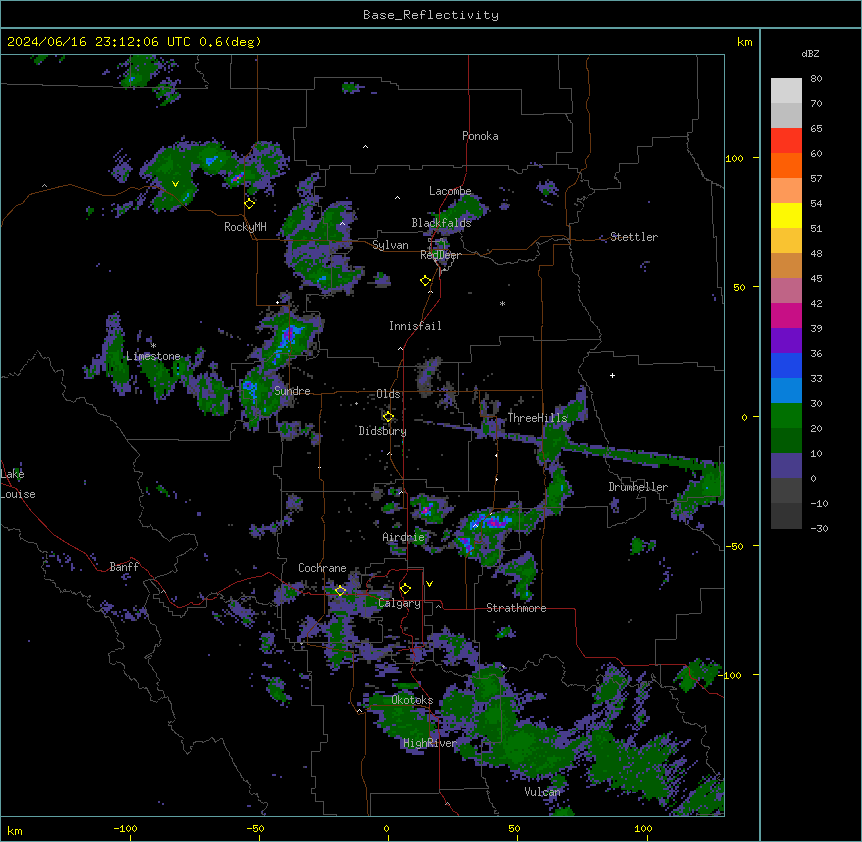This screenshot has height=842, width=862.
Task: Select the Didsbury label
Action: (x=383, y=431)
